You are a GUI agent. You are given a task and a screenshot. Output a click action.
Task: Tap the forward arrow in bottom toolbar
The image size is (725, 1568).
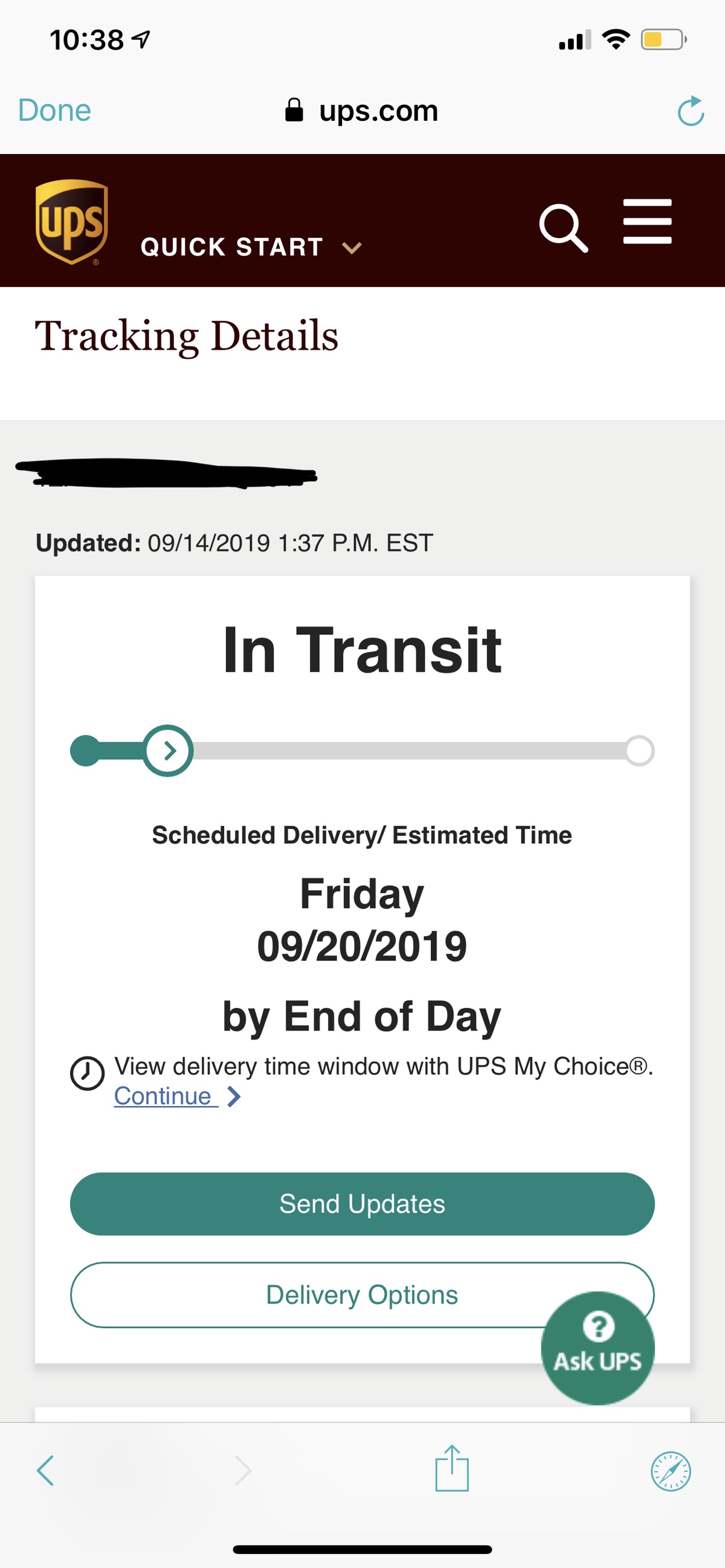(x=243, y=1471)
